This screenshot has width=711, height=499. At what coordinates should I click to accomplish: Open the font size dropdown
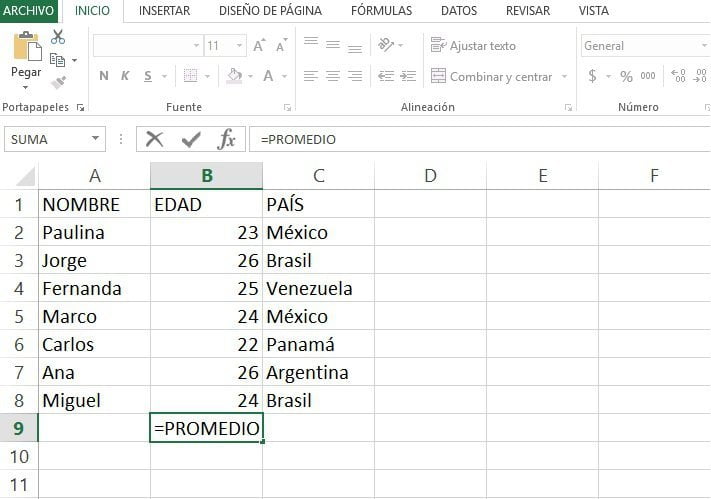(239, 45)
